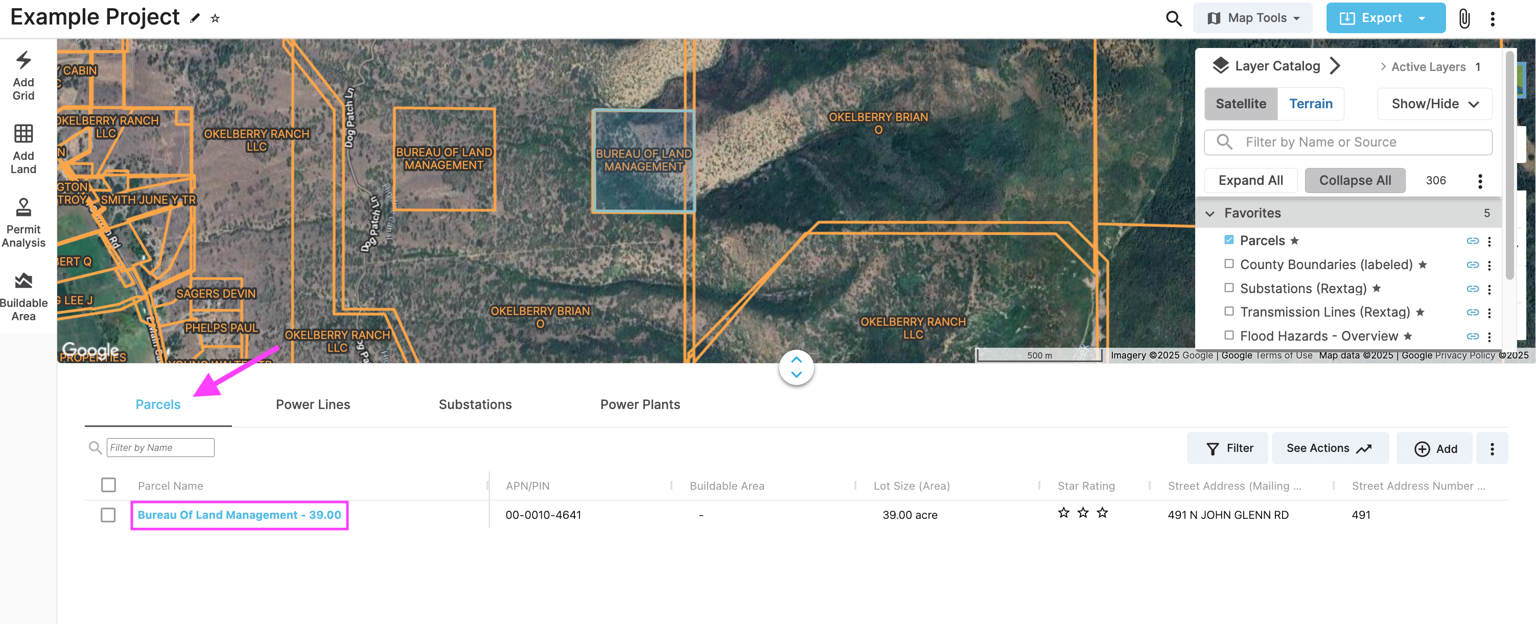
Task: Open the attachments paperclip icon
Action: pyautogui.click(x=1464, y=17)
